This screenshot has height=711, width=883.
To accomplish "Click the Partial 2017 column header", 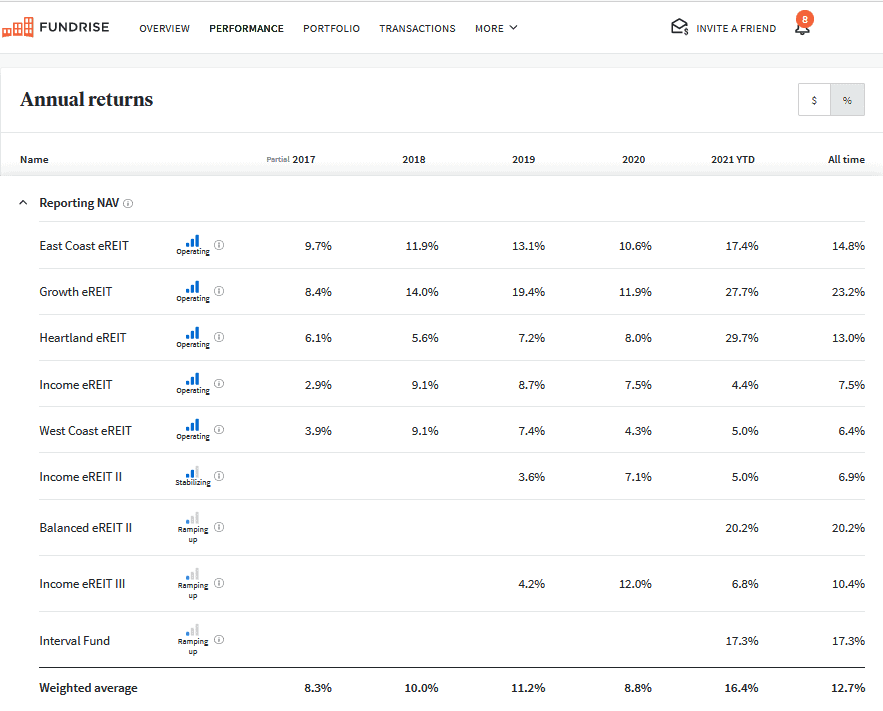I will click(x=291, y=159).
